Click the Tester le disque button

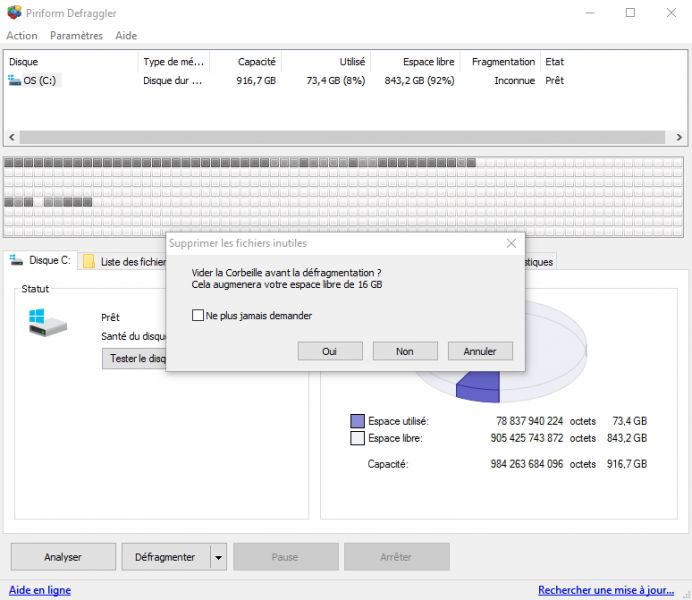134,358
